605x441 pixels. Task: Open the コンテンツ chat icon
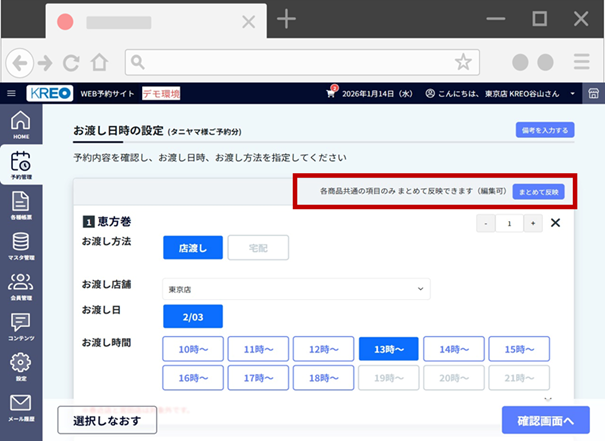[x=20, y=326]
